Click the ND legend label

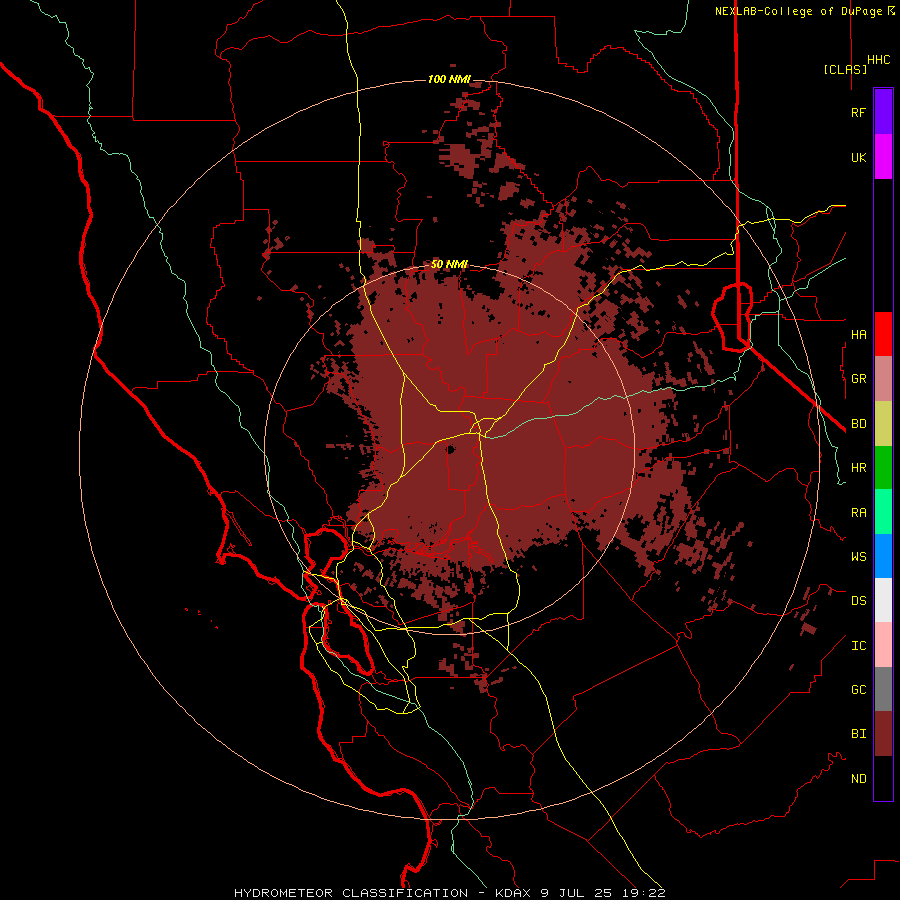tap(858, 779)
